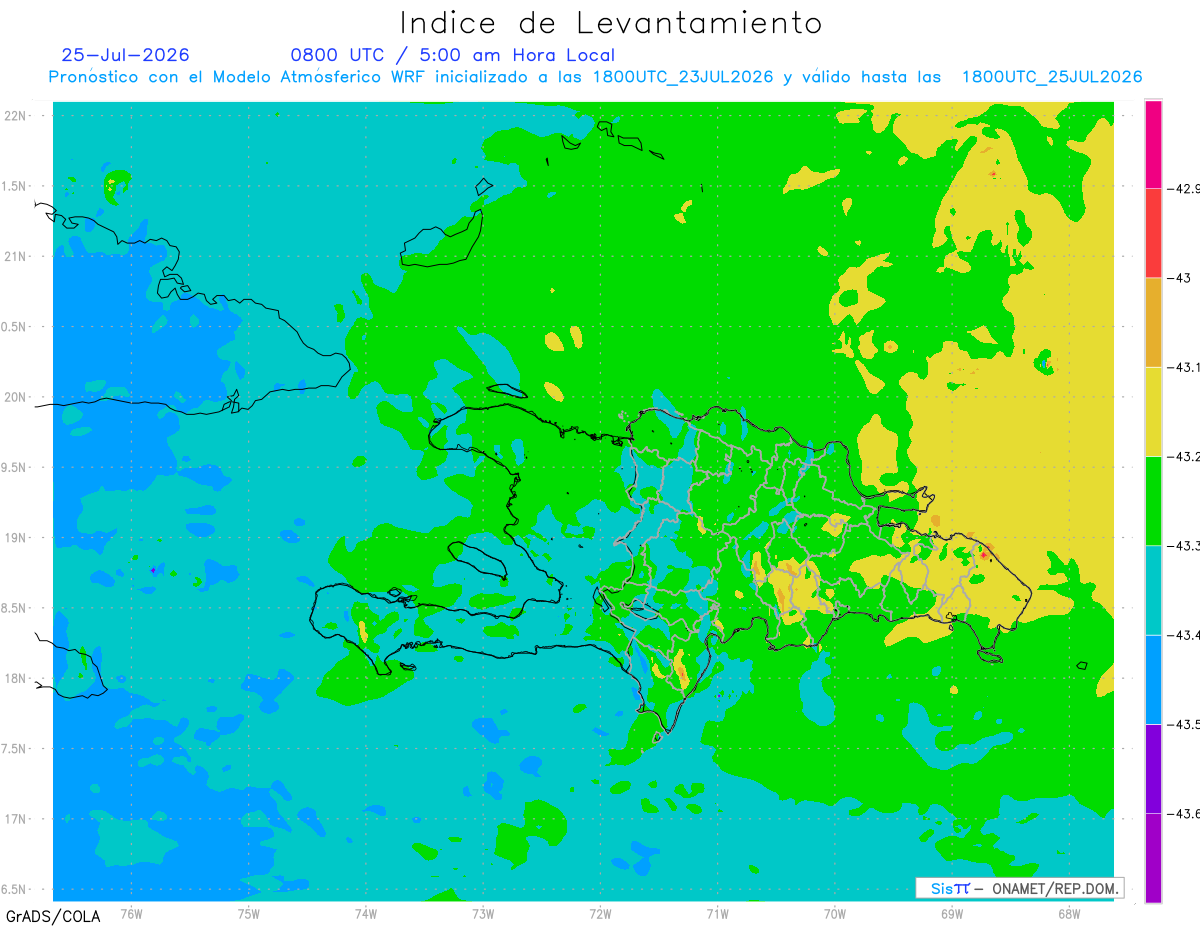Click '0800 UTC / 5:00 am Hora Local'

453,55
